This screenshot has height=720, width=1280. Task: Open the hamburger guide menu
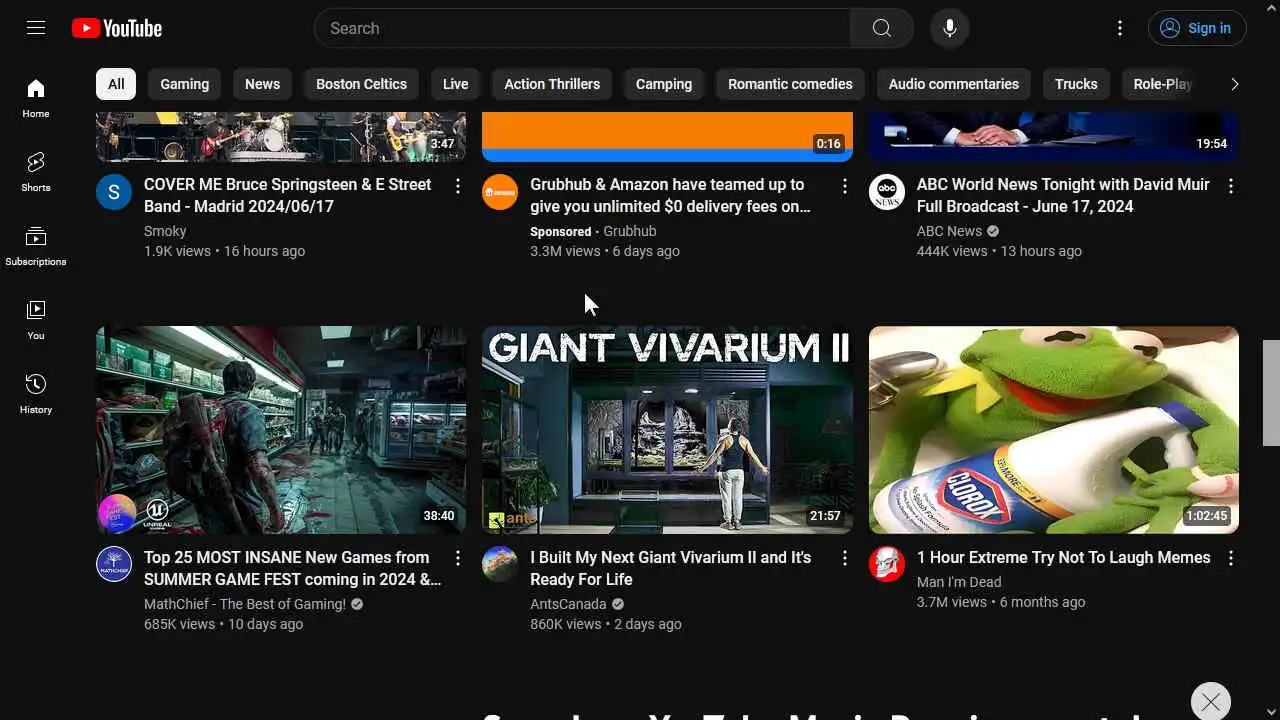[36, 28]
